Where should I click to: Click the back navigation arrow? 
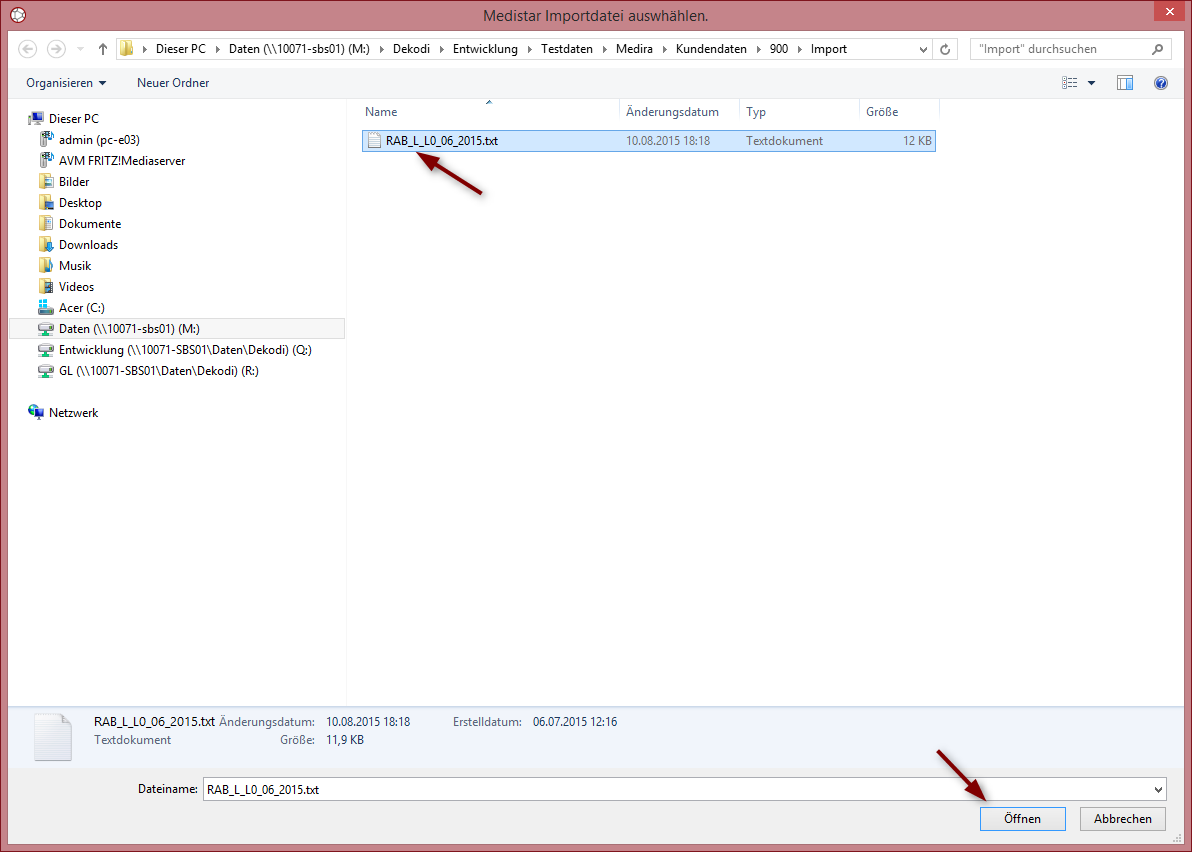(27, 49)
